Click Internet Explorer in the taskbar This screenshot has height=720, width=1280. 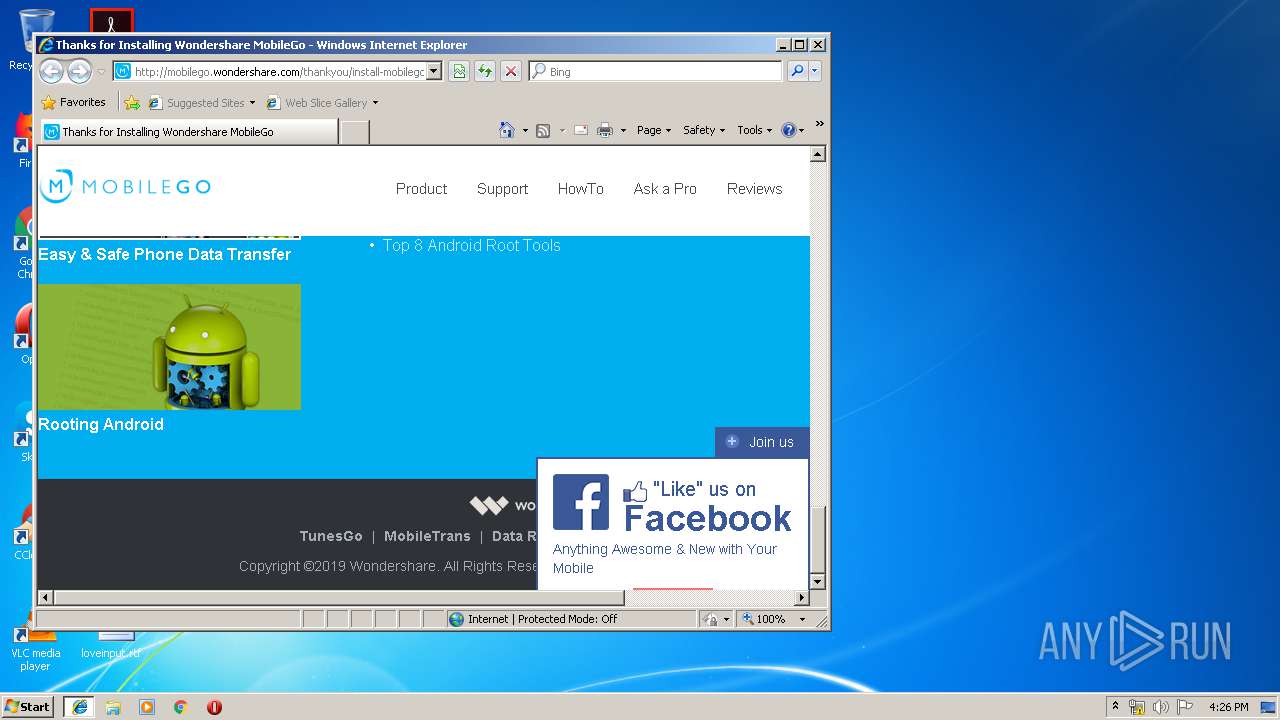pyautogui.click(x=79, y=707)
